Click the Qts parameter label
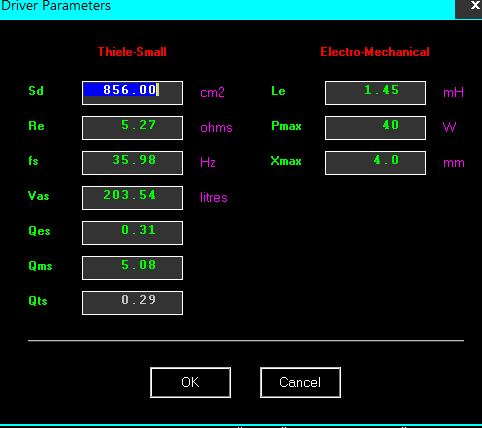This screenshot has height=428, width=482. (38, 301)
